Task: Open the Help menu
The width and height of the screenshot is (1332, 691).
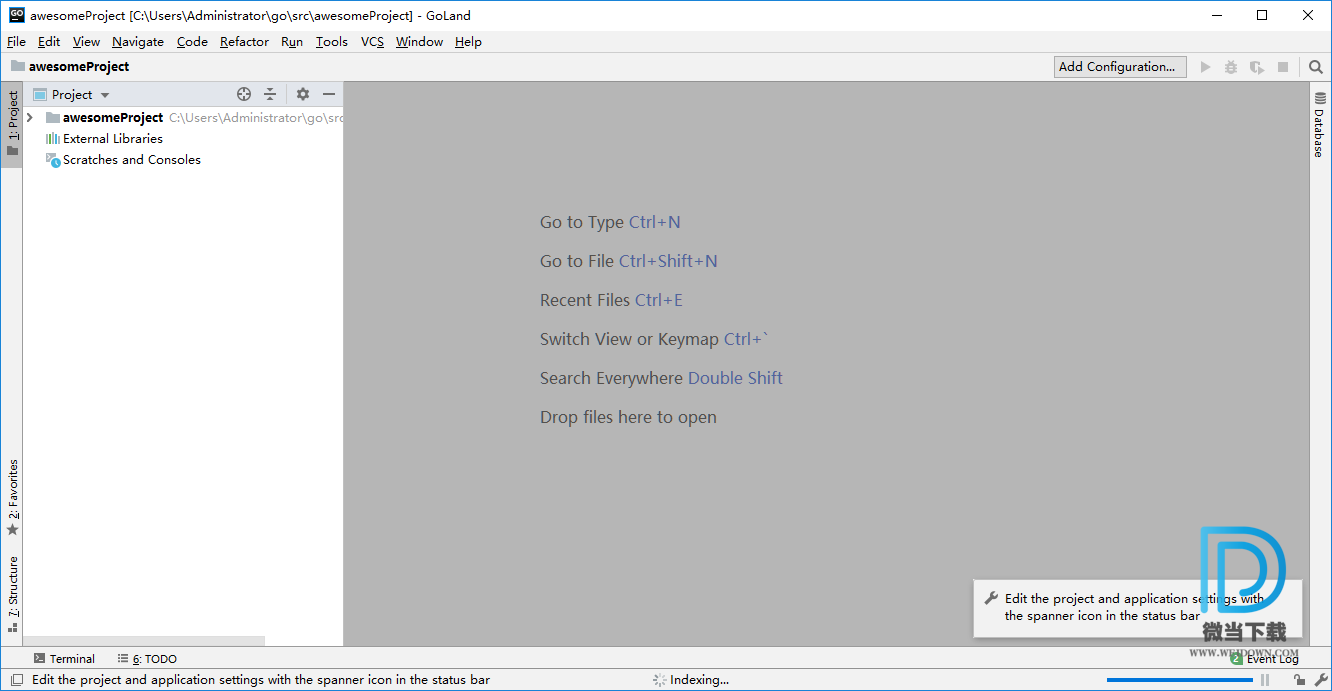Action: (468, 41)
